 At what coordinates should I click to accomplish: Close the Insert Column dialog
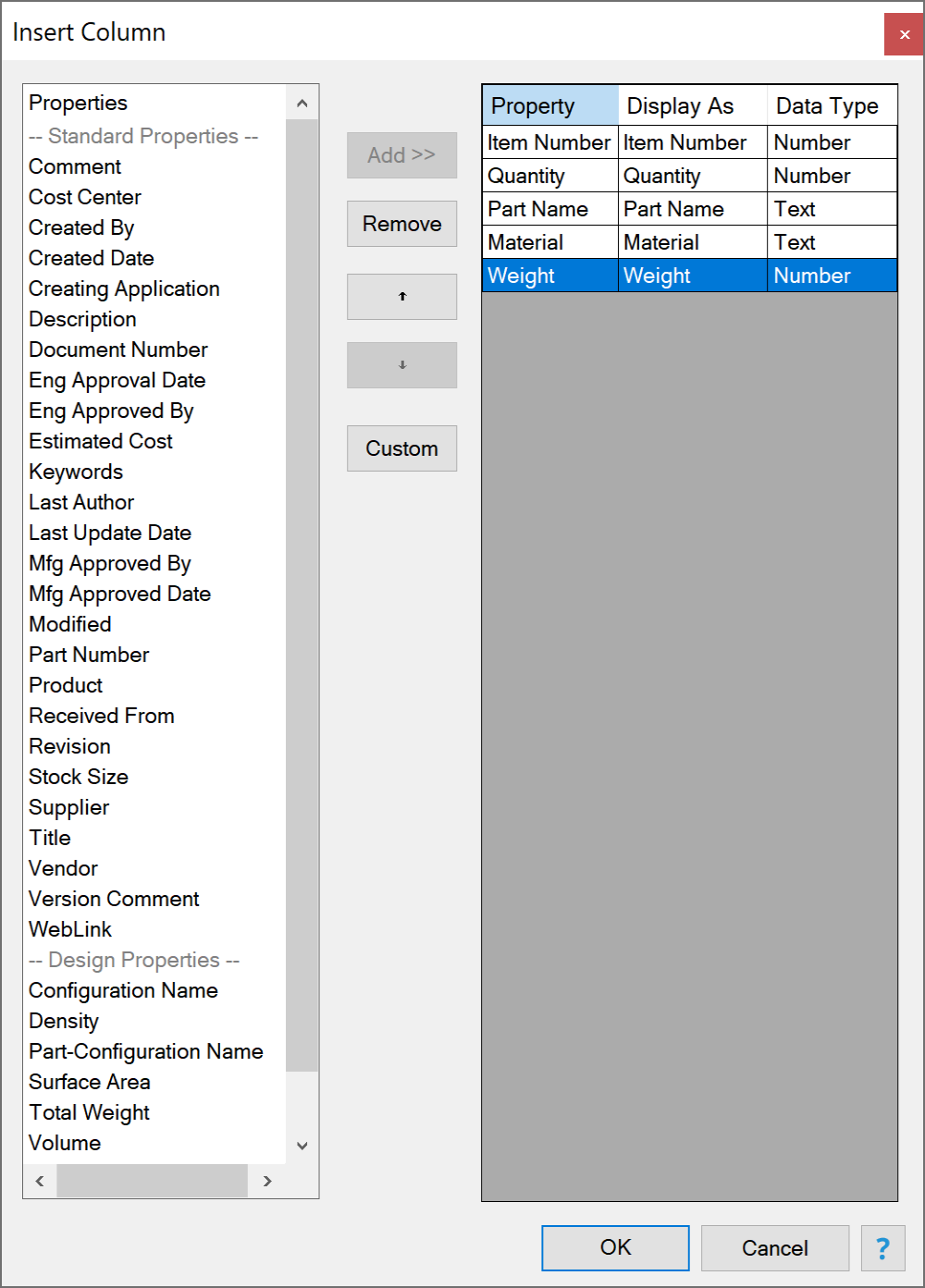coord(904,34)
